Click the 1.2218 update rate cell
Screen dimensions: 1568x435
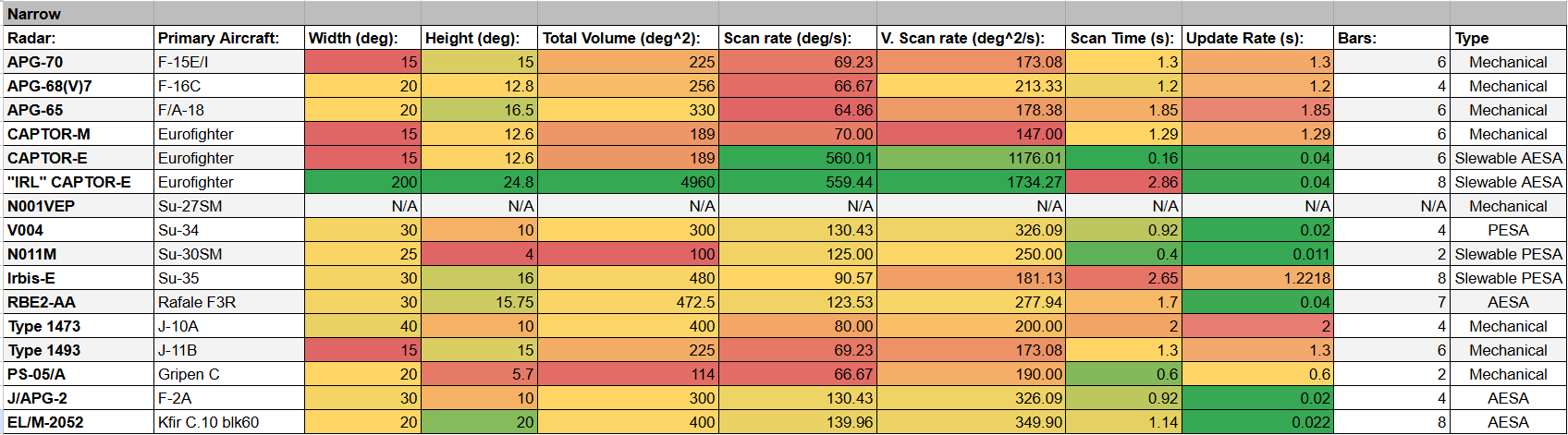click(x=1257, y=278)
